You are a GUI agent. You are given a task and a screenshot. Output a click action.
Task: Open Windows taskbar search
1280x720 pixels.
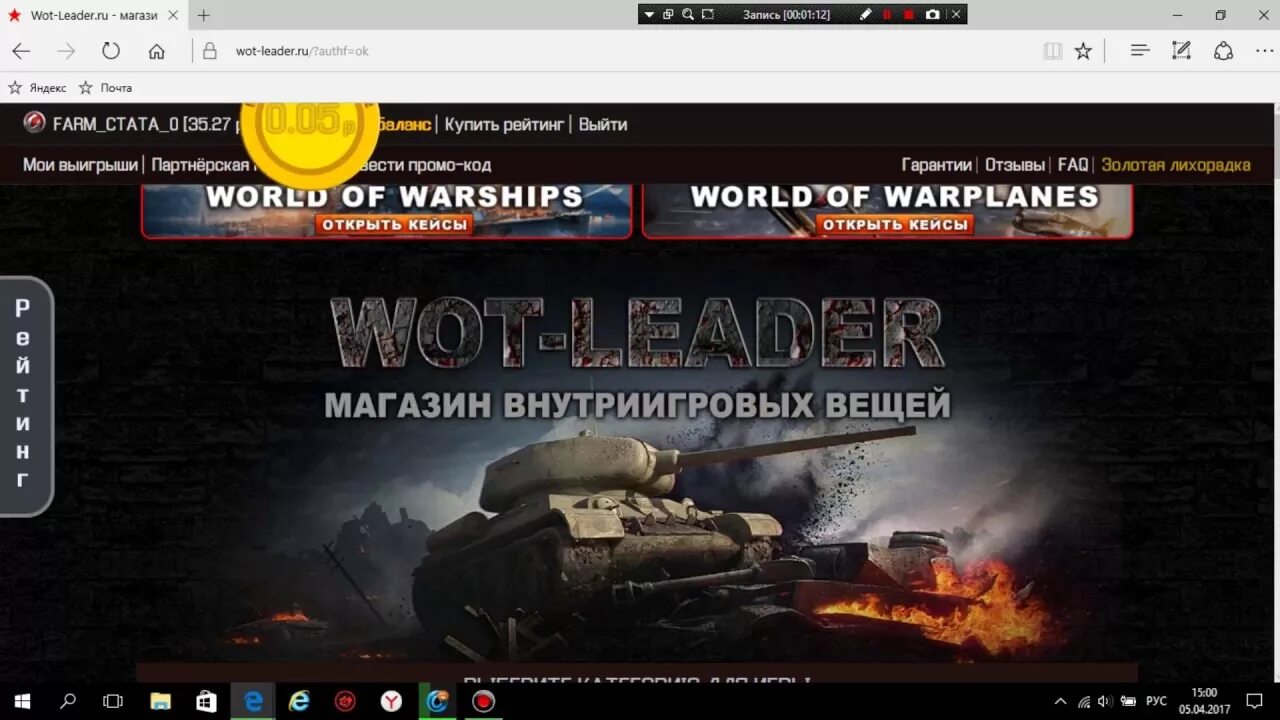coord(68,701)
